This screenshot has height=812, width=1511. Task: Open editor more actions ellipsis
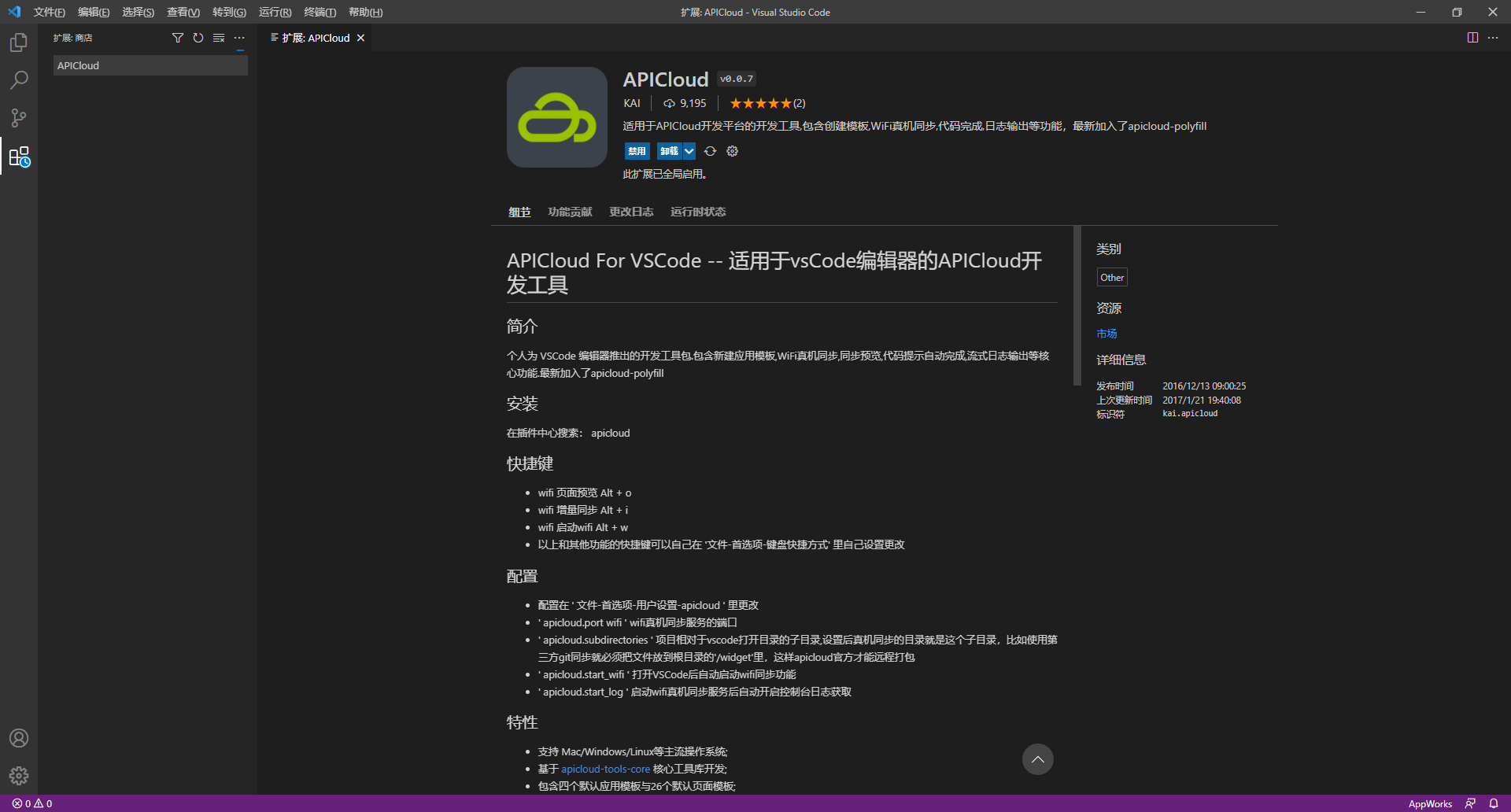click(1493, 38)
